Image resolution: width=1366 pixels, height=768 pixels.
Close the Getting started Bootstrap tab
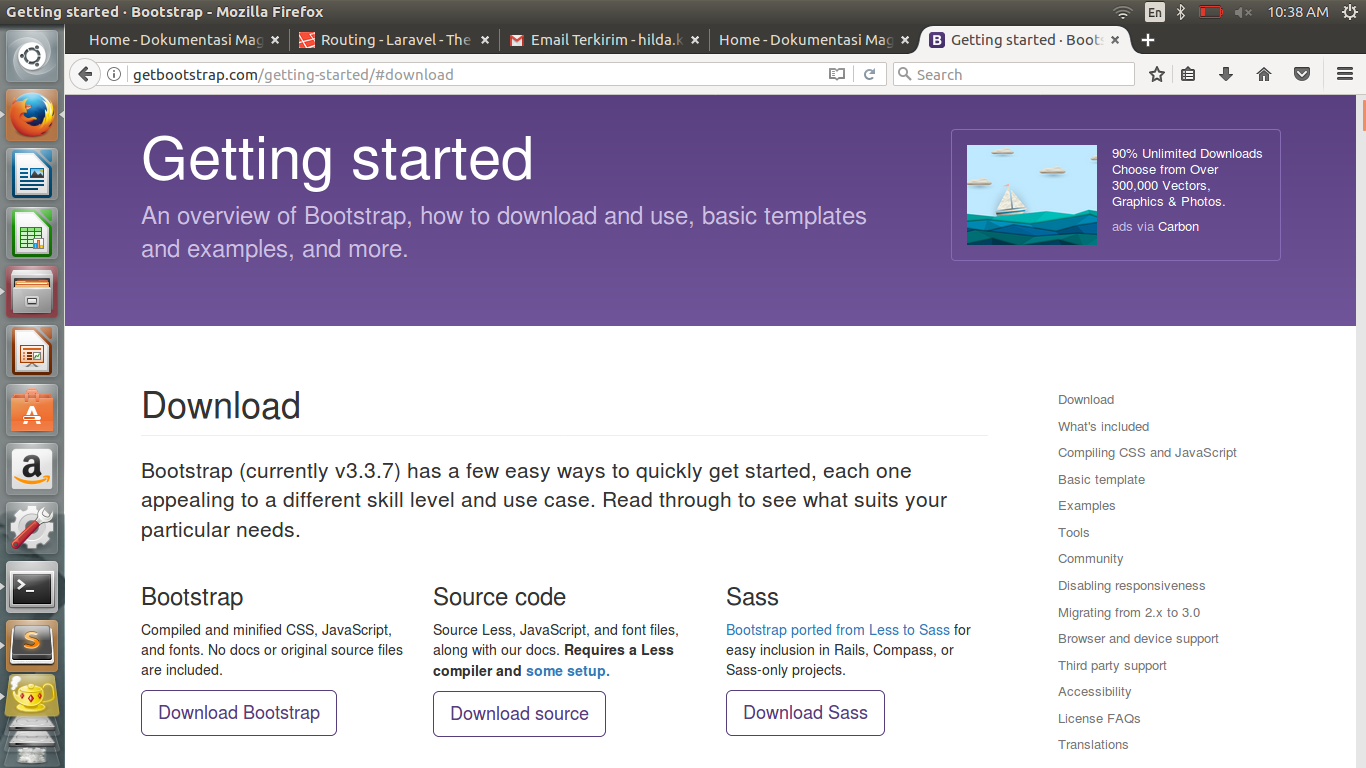(x=1115, y=40)
